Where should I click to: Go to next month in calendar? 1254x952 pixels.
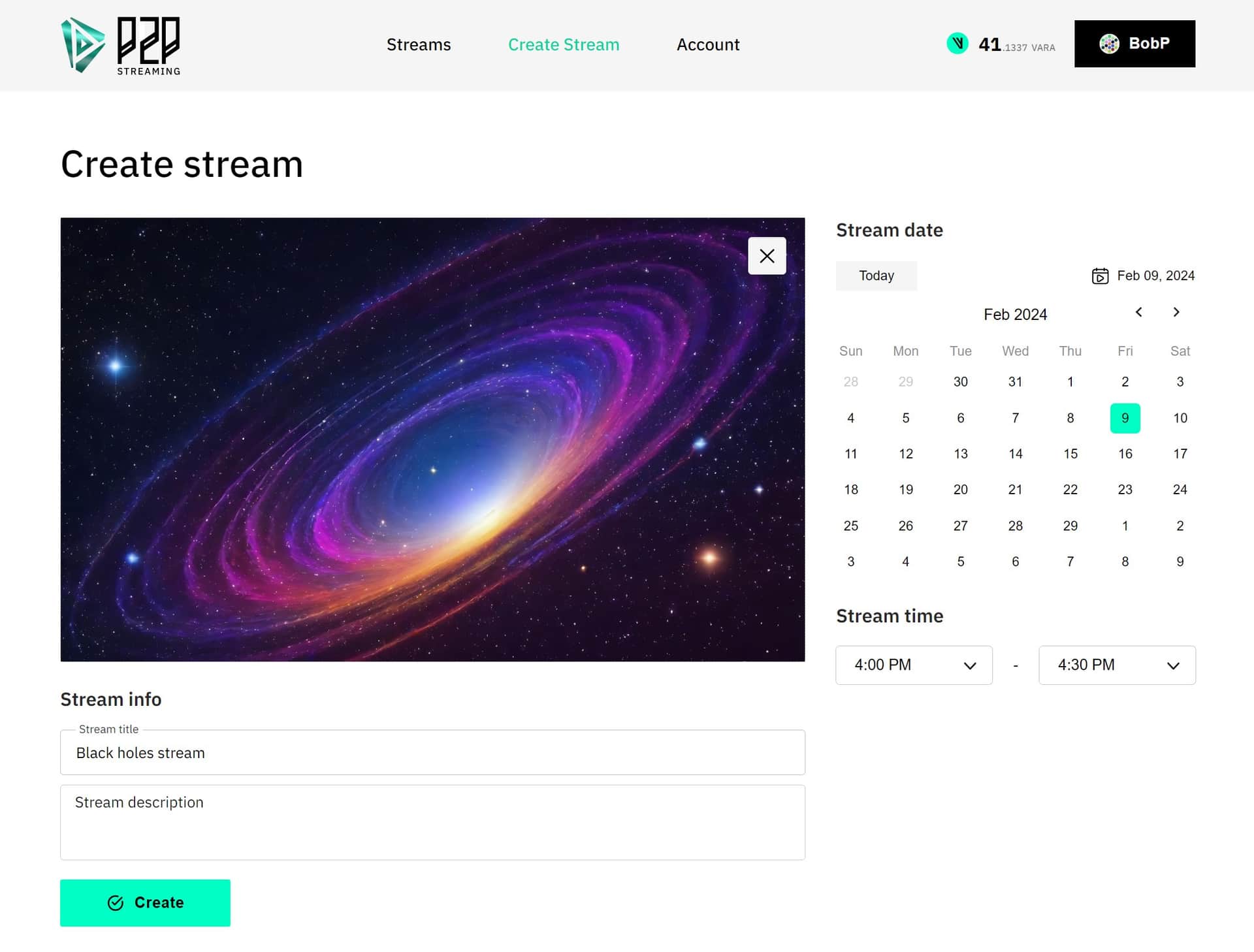tap(1176, 312)
